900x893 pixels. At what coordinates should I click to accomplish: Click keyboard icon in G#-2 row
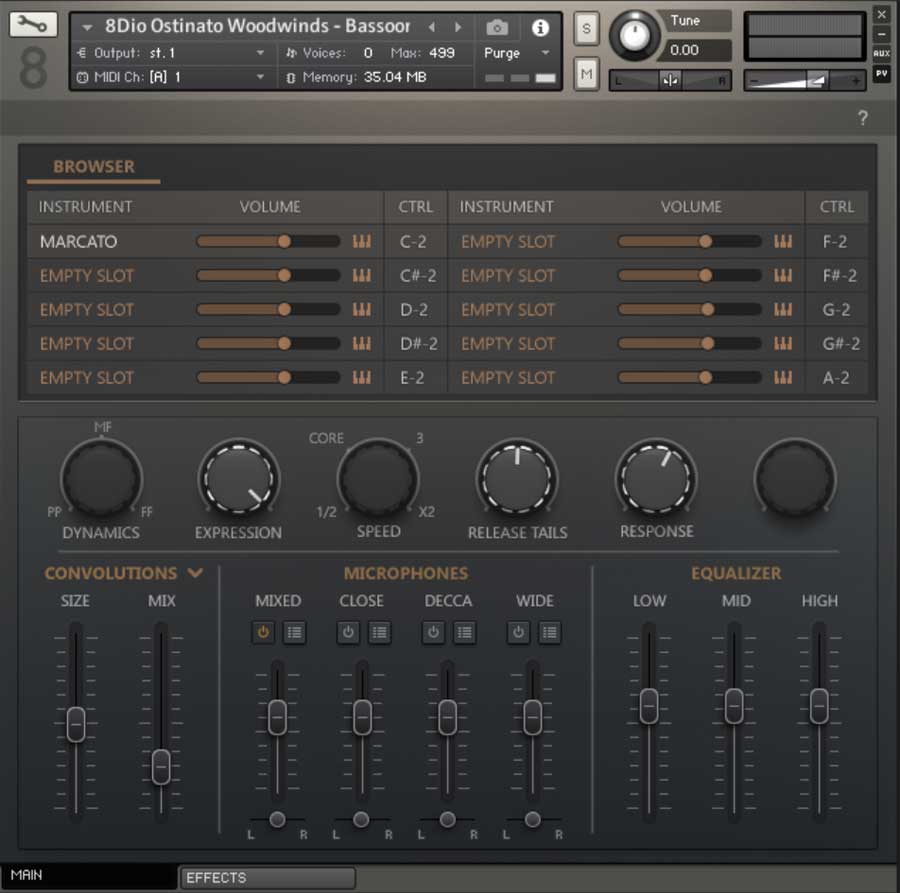783,343
